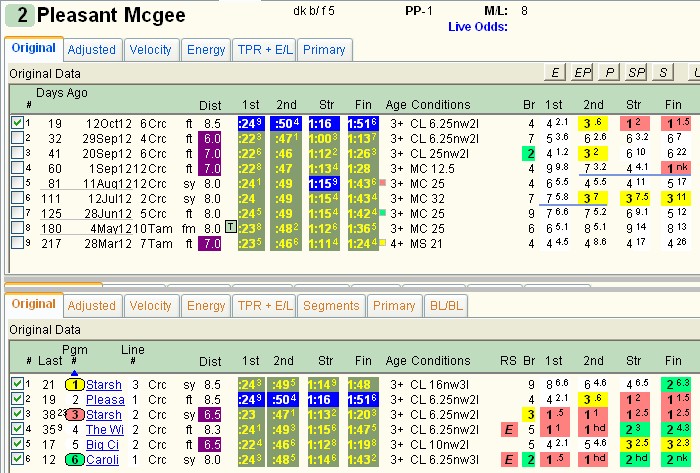Open the Big Ci horse link
The image size is (700, 473).
102,445
